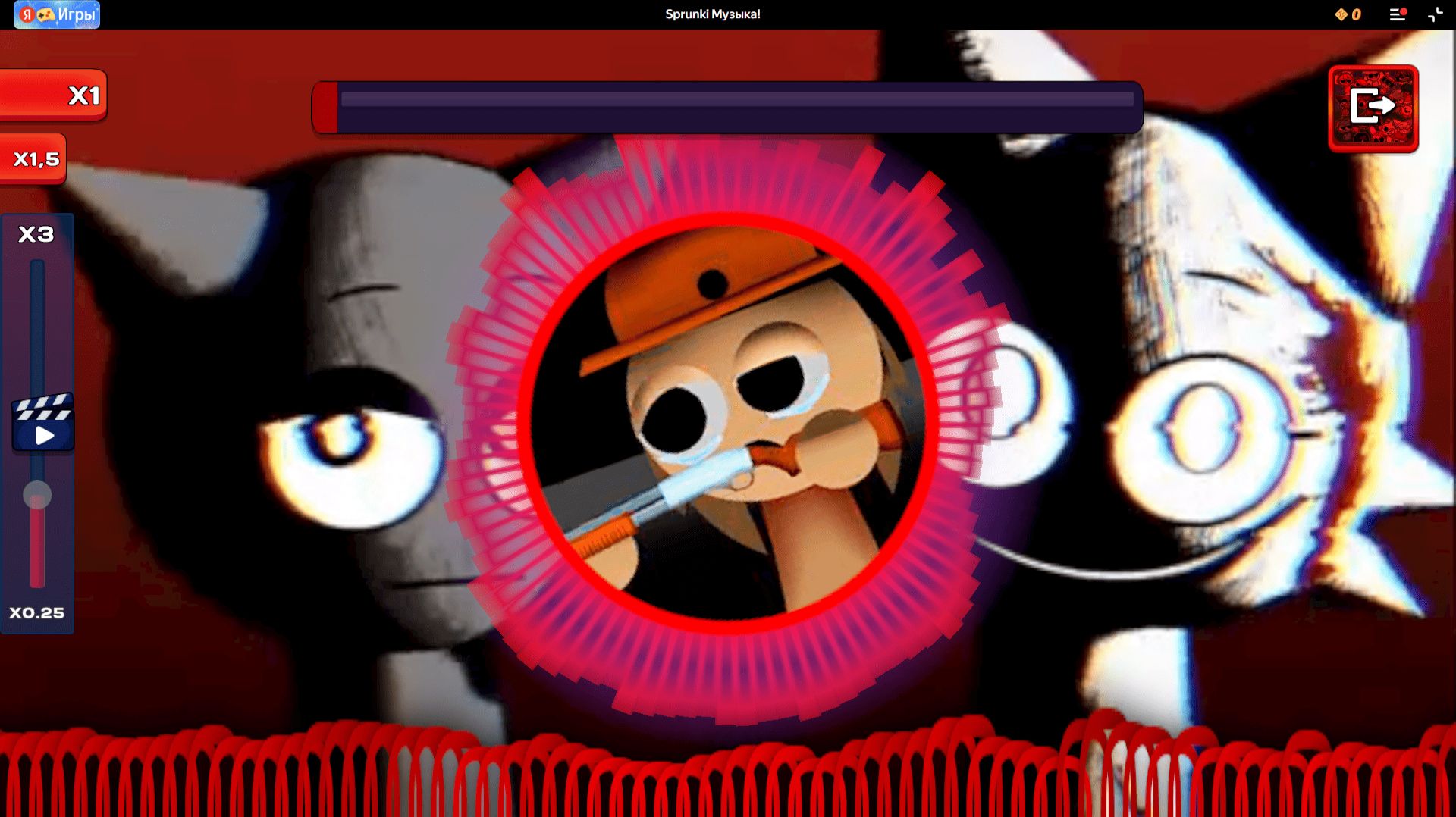Set playback speed to X1,5
The image size is (1456, 817).
point(33,159)
